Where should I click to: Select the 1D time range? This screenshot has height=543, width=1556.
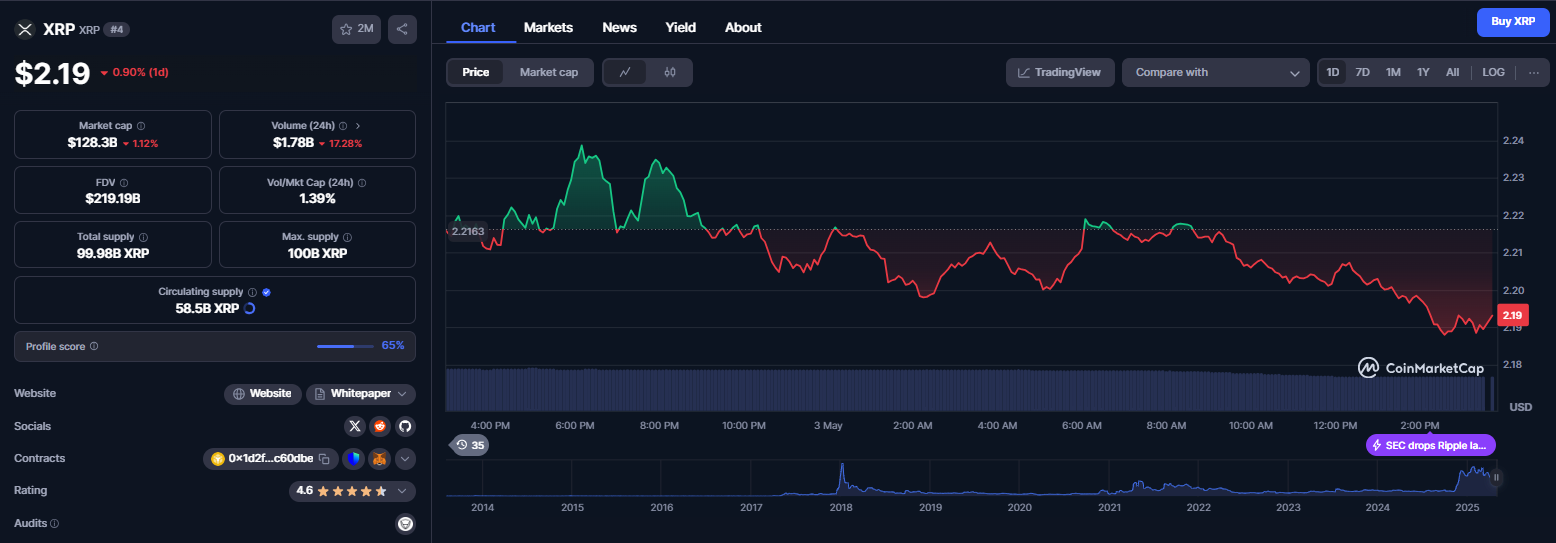[x=1333, y=72]
